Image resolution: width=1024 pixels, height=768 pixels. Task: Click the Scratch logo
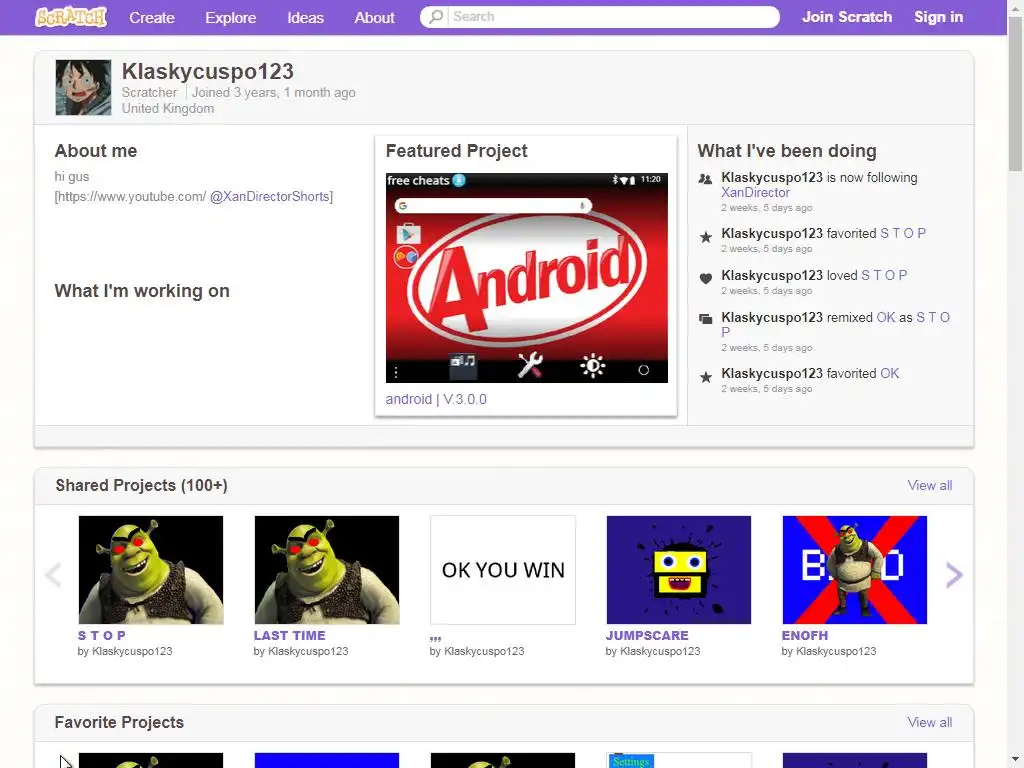point(71,17)
